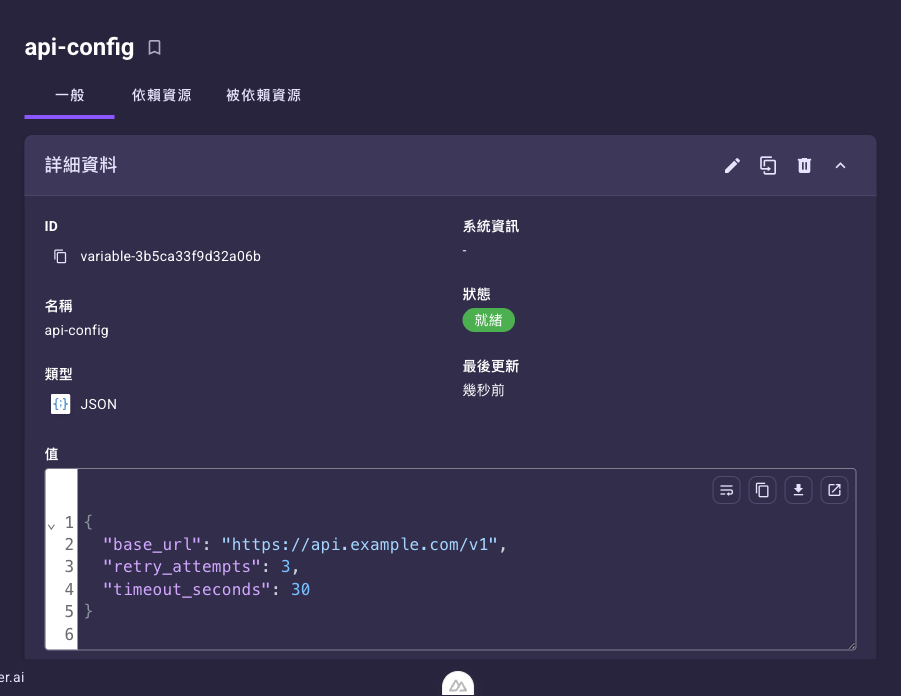Toggle word wrap in the value editor
The height and width of the screenshot is (696, 901).
[726, 490]
